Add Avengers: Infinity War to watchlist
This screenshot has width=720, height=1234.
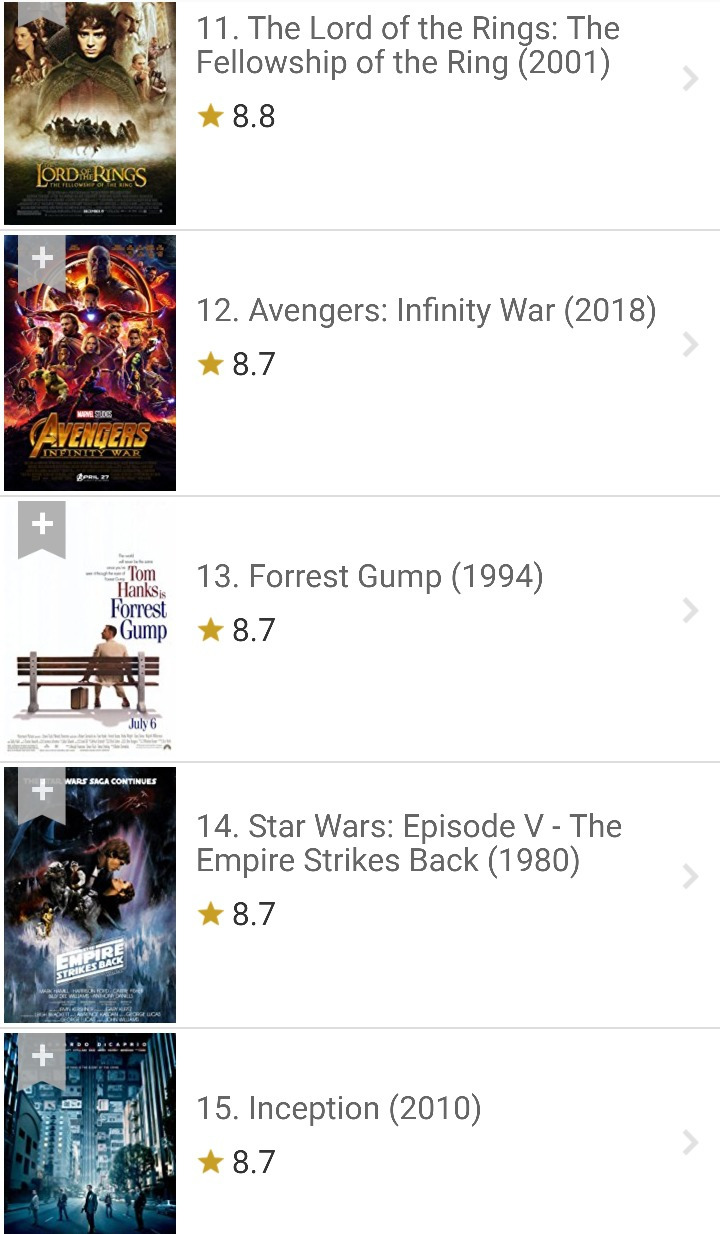click(42, 264)
